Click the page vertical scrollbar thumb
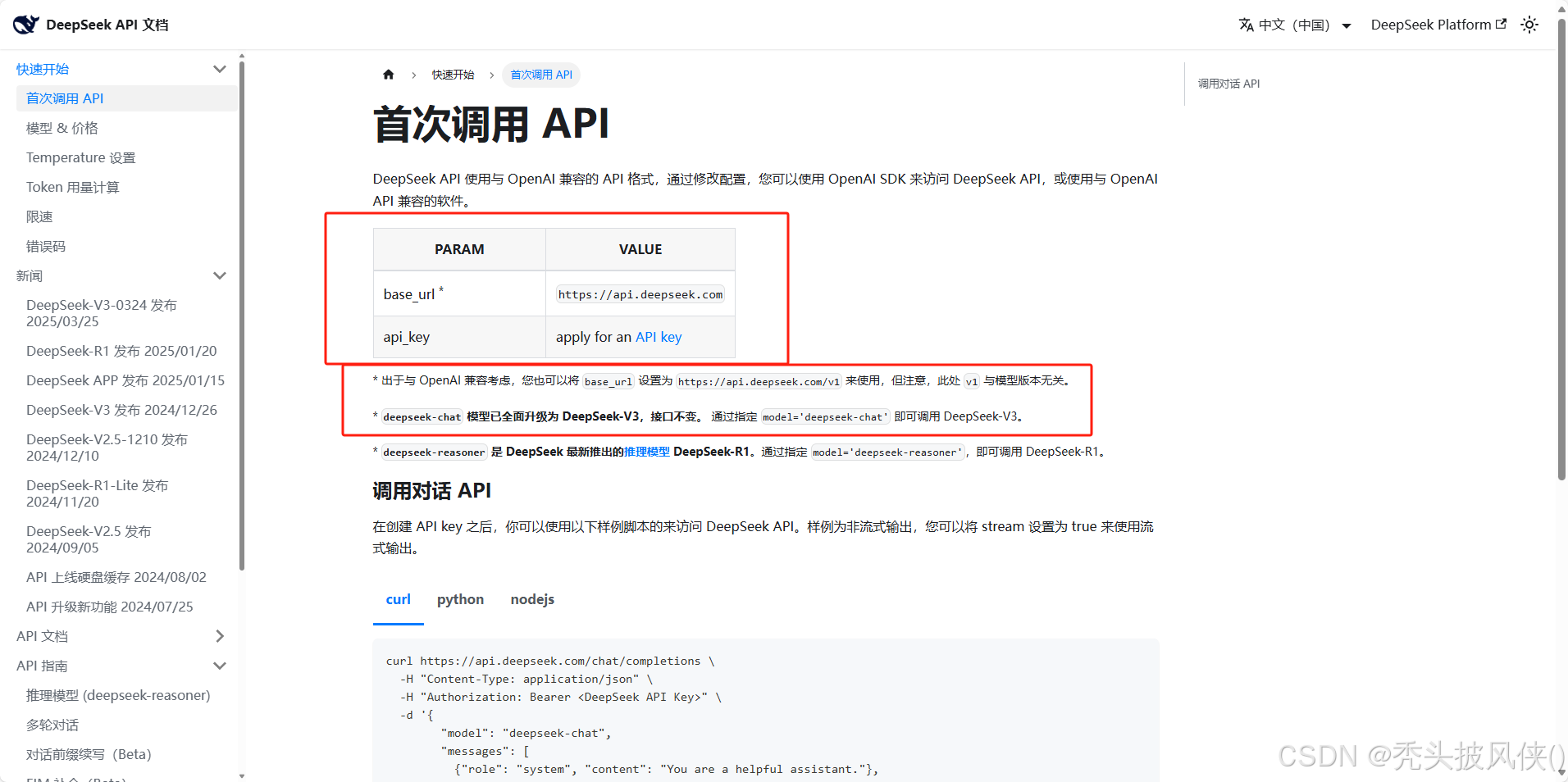The height and width of the screenshot is (782, 1568). click(1561, 248)
